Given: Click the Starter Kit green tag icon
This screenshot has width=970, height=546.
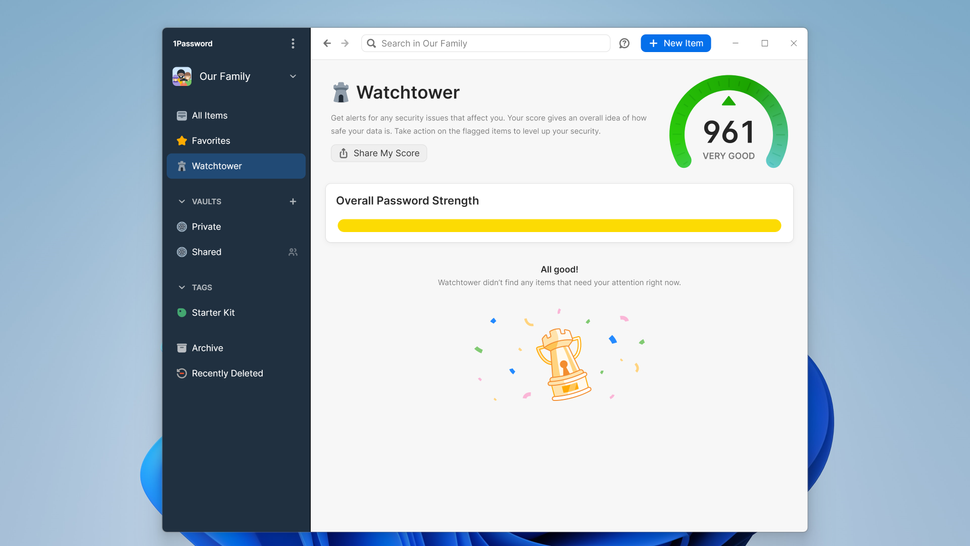Looking at the screenshot, I should (x=182, y=313).
